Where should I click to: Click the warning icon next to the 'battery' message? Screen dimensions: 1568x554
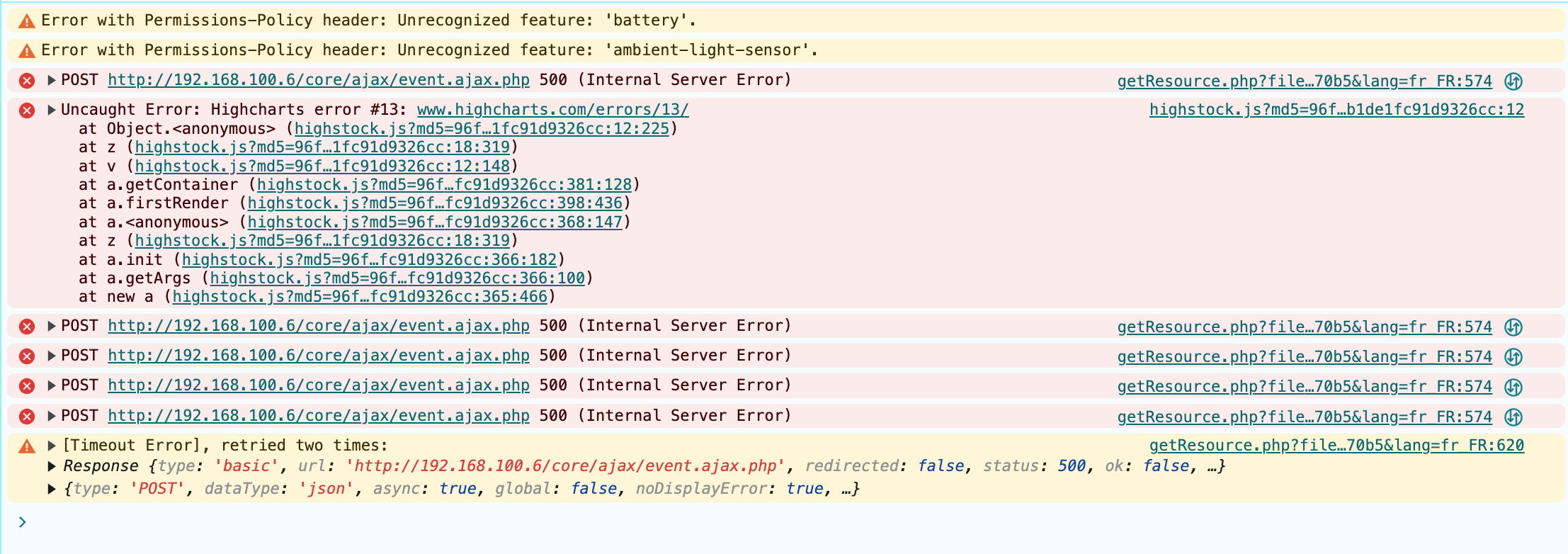(27, 21)
